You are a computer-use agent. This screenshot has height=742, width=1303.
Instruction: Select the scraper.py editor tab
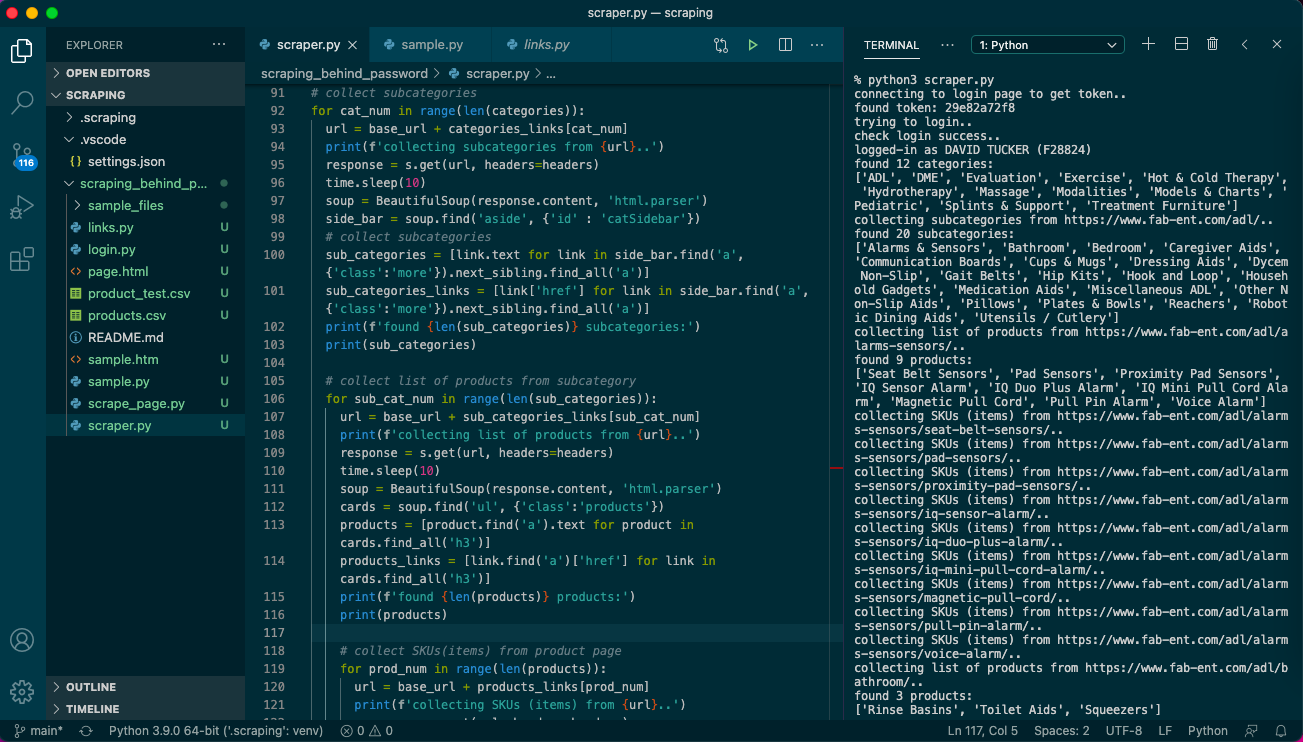click(308, 45)
